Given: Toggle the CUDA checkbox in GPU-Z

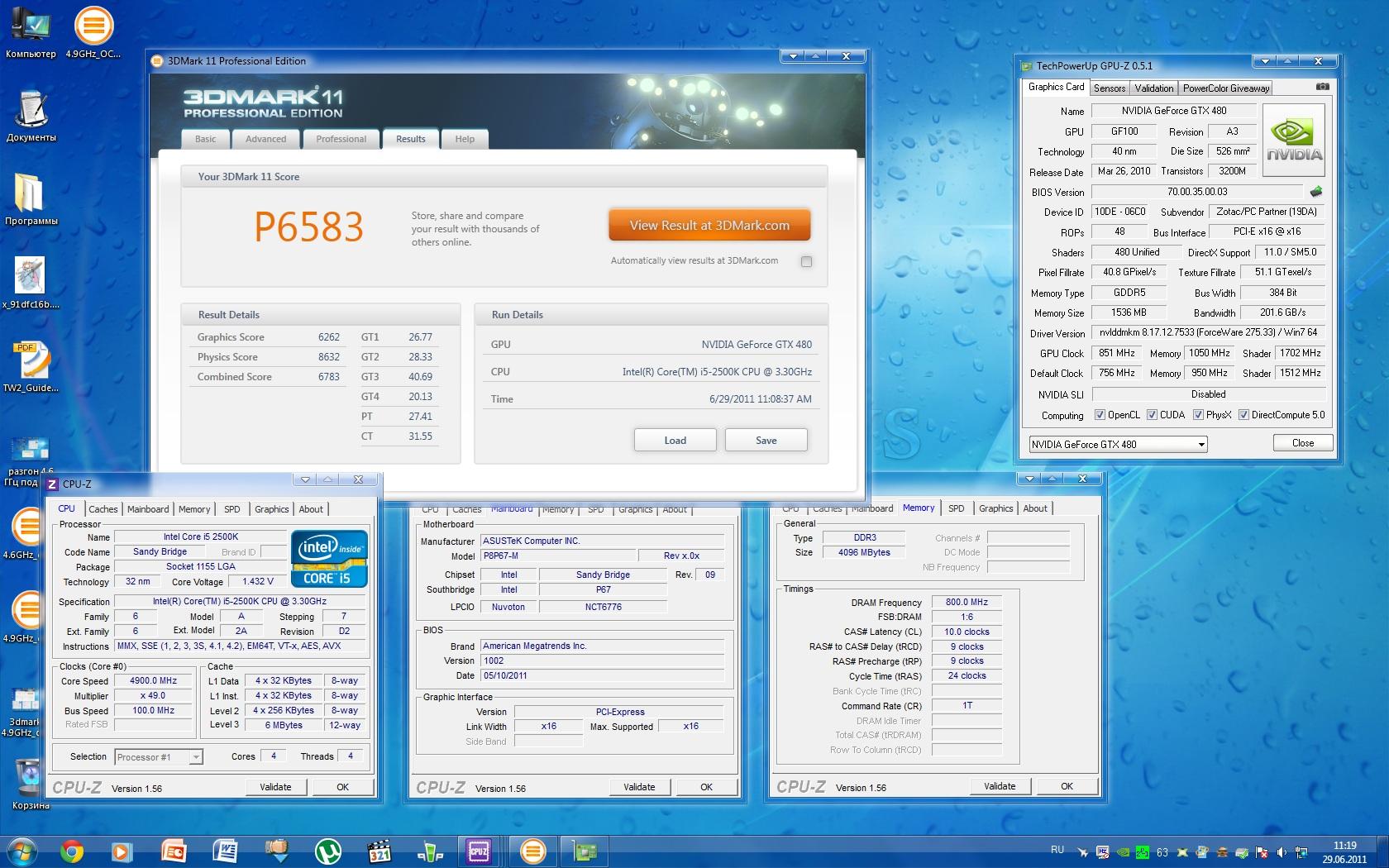Looking at the screenshot, I should pos(1151,415).
